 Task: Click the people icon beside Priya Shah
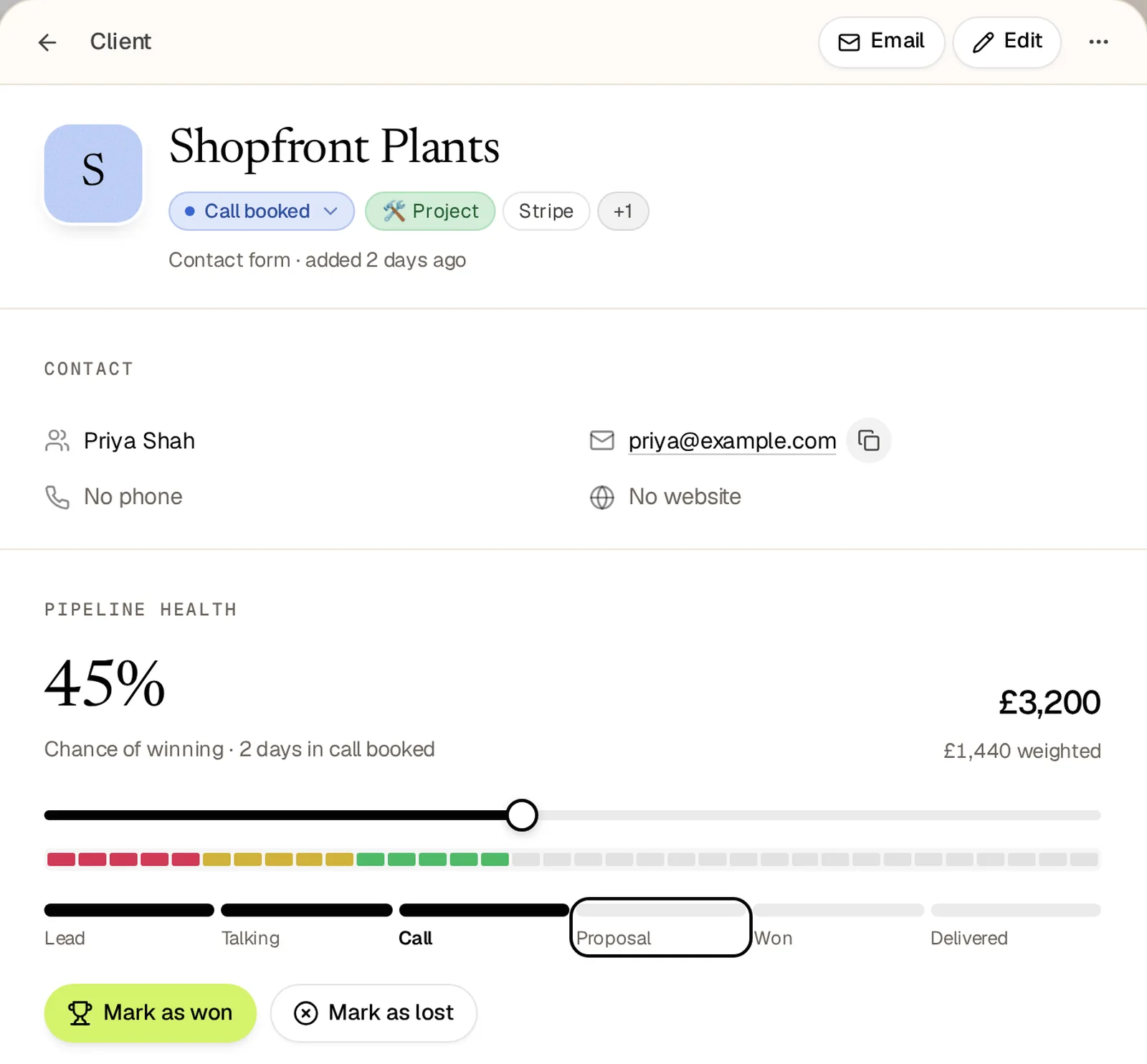pos(57,440)
